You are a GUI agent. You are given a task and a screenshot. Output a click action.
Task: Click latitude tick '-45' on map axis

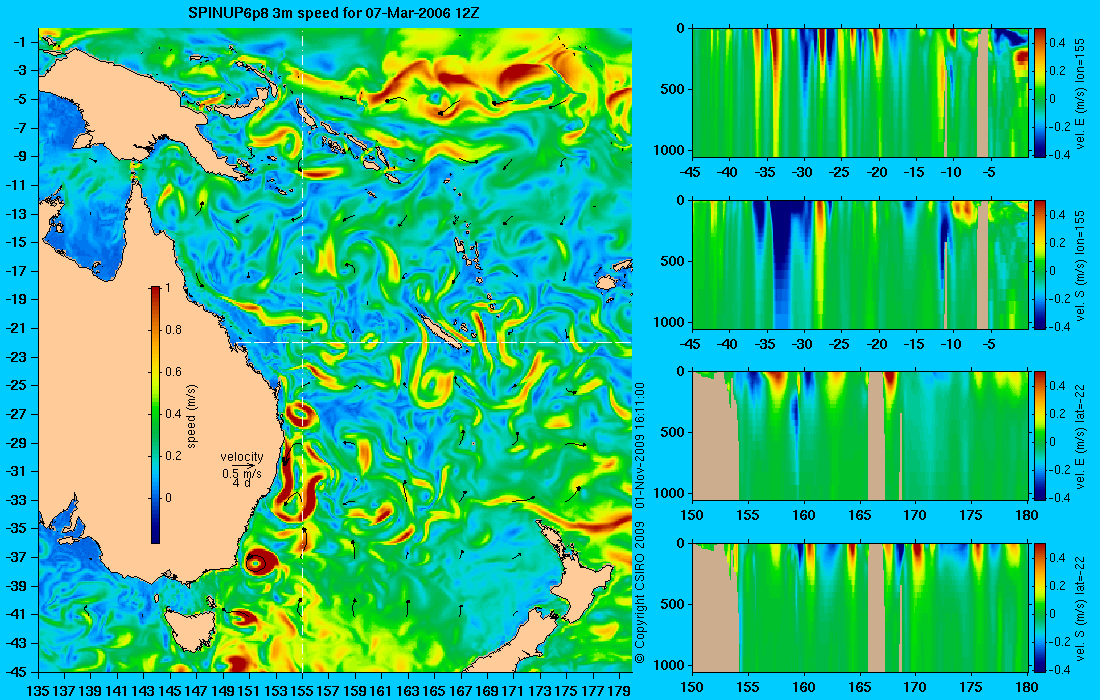(x=17, y=671)
